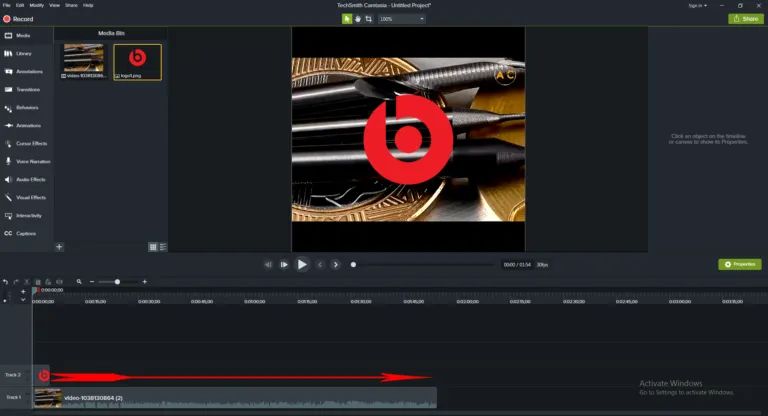Open the Modify menu
The width and height of the screenshot is (768, 416).
click(x=37, y=5)
